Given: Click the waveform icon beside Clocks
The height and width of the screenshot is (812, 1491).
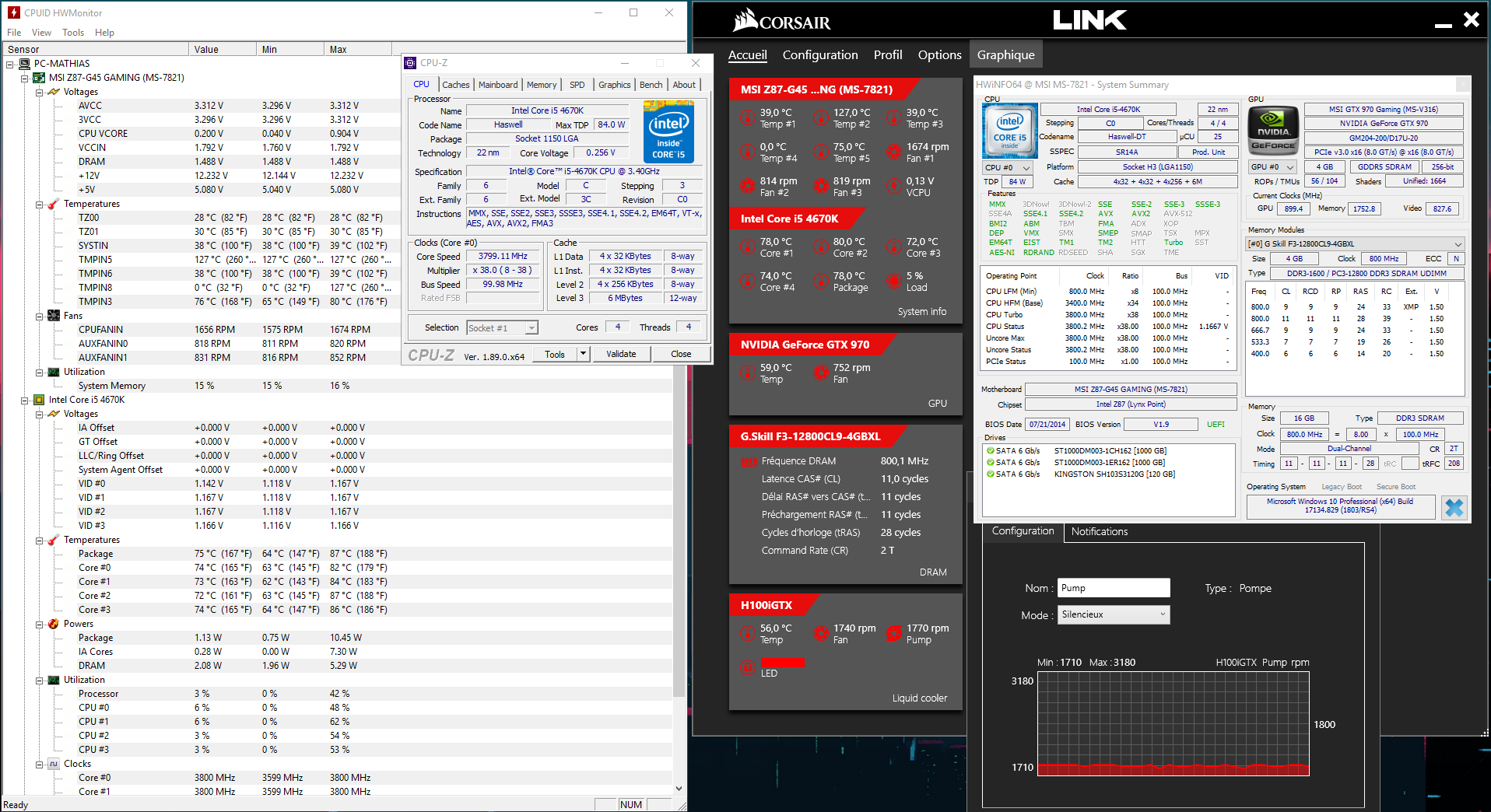Looking at the screenshot, I should [x=54, y=764].
